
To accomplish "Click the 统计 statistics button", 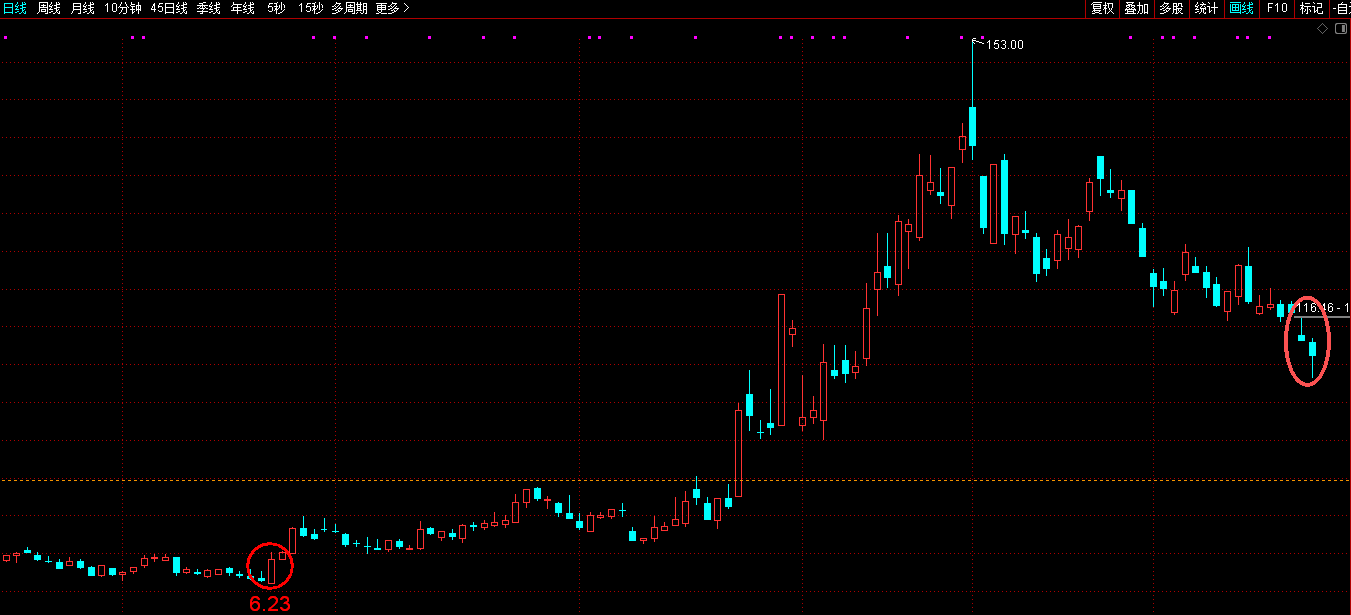I will 1206,8.
